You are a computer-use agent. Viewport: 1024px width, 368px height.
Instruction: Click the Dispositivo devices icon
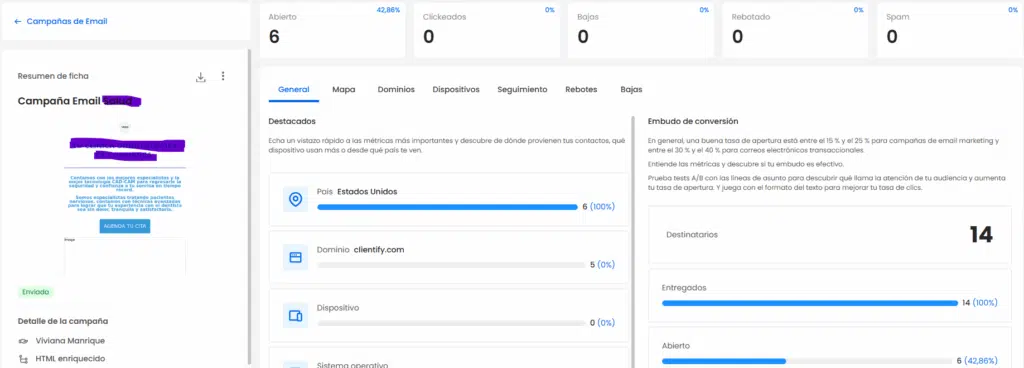pyautogui.click(x=295, y=316)
